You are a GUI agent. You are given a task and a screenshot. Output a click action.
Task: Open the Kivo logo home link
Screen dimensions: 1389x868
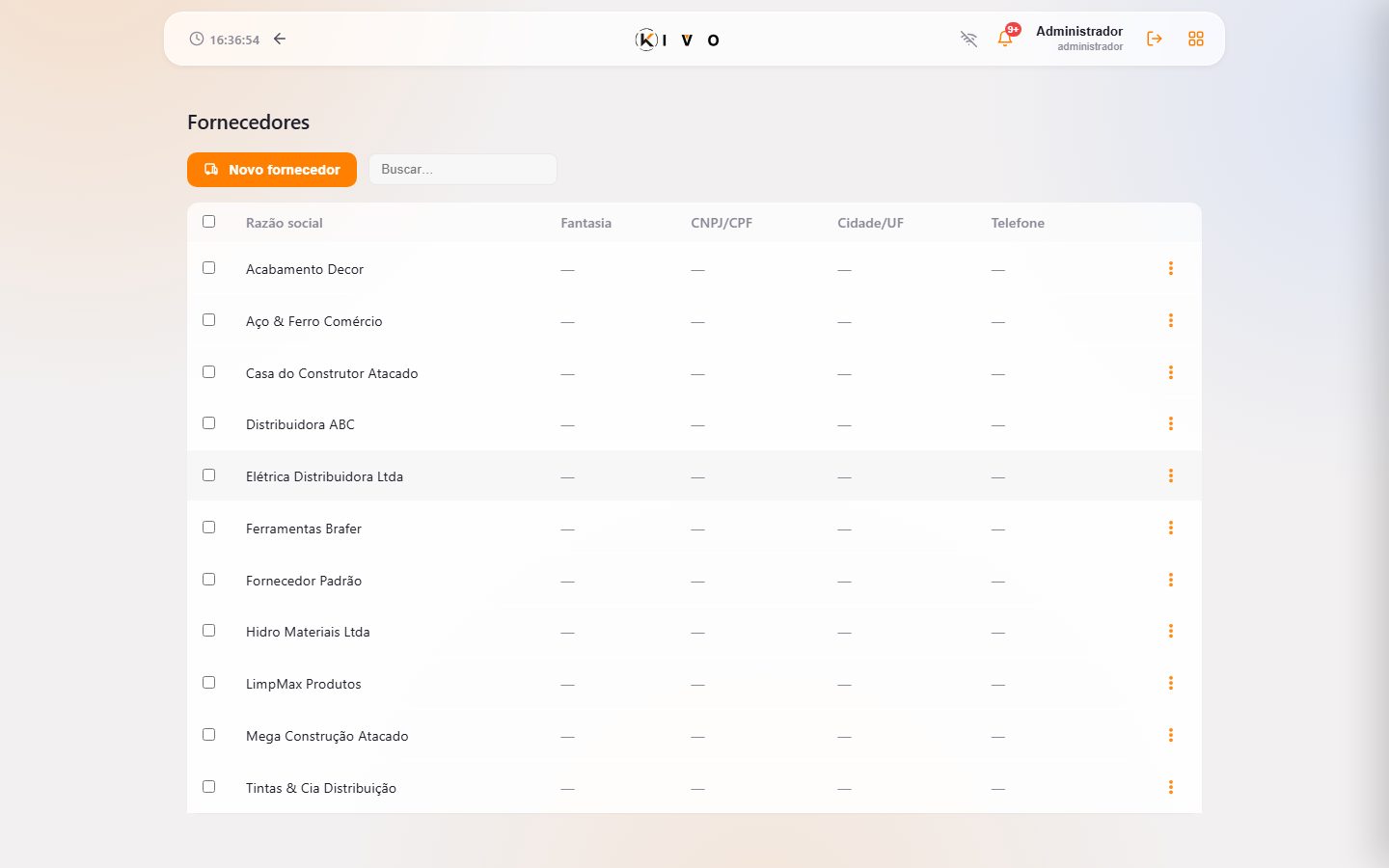tap(677, 40)
